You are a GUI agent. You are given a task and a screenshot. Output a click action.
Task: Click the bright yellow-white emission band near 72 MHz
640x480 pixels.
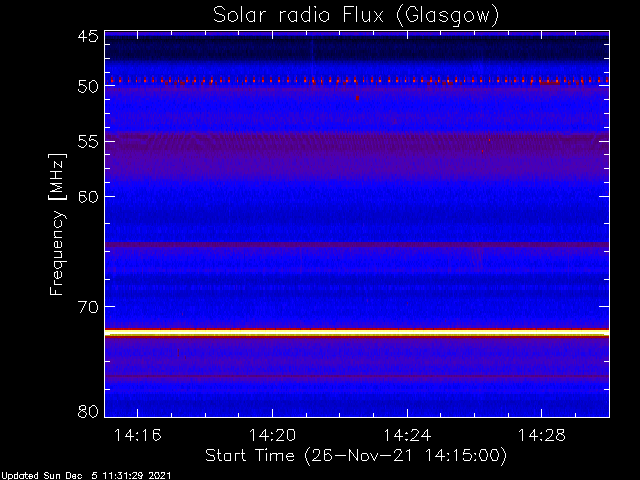357,333
